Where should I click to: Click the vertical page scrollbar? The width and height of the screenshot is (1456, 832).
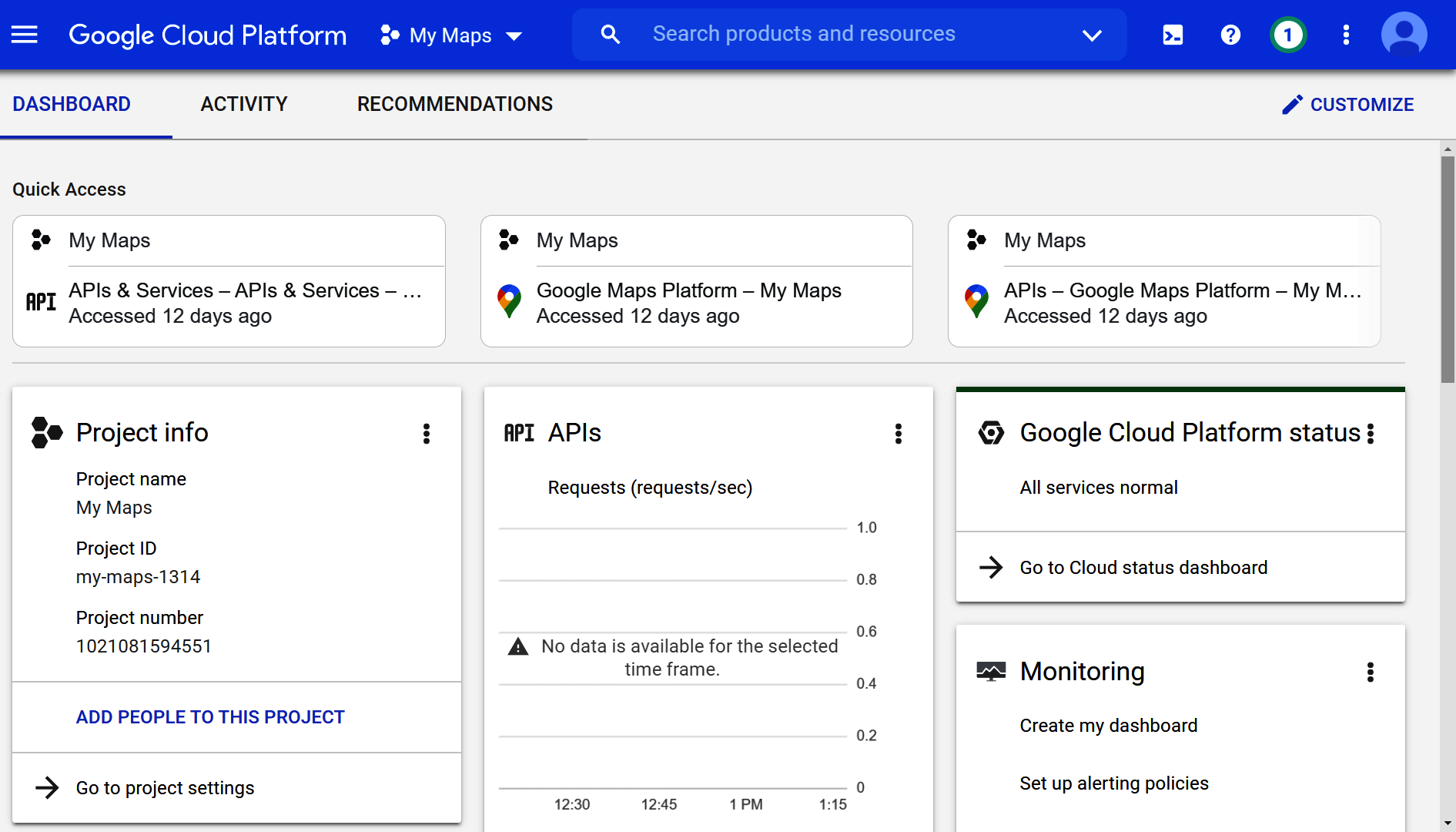click(1448, 270)
